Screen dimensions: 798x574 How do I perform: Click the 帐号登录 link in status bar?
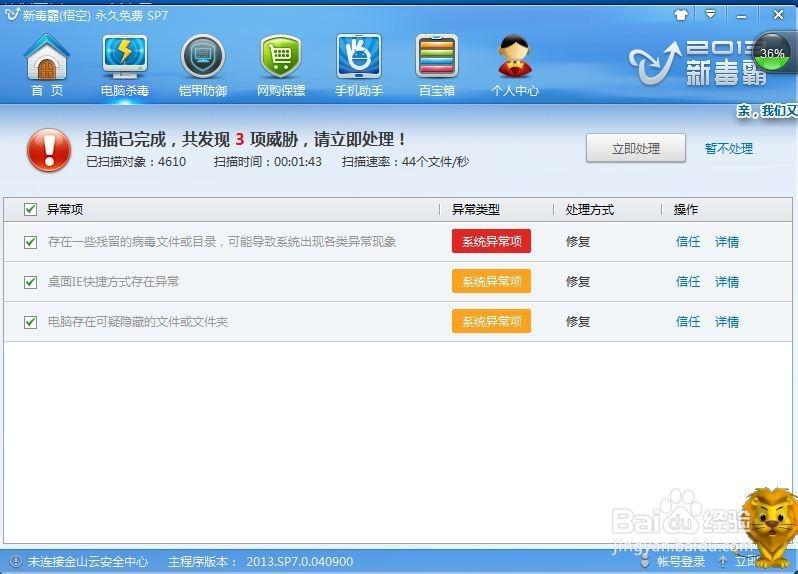tap(681, 561)
